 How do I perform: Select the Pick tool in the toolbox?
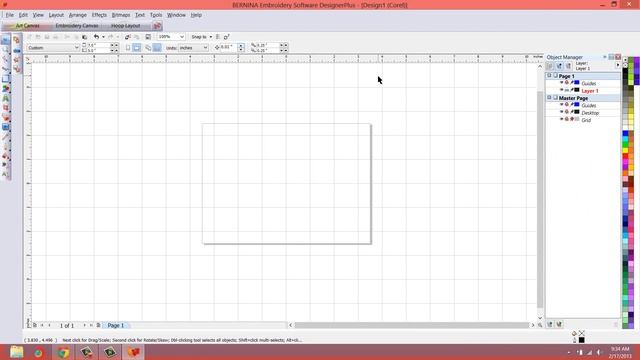[x=5, y=40]
